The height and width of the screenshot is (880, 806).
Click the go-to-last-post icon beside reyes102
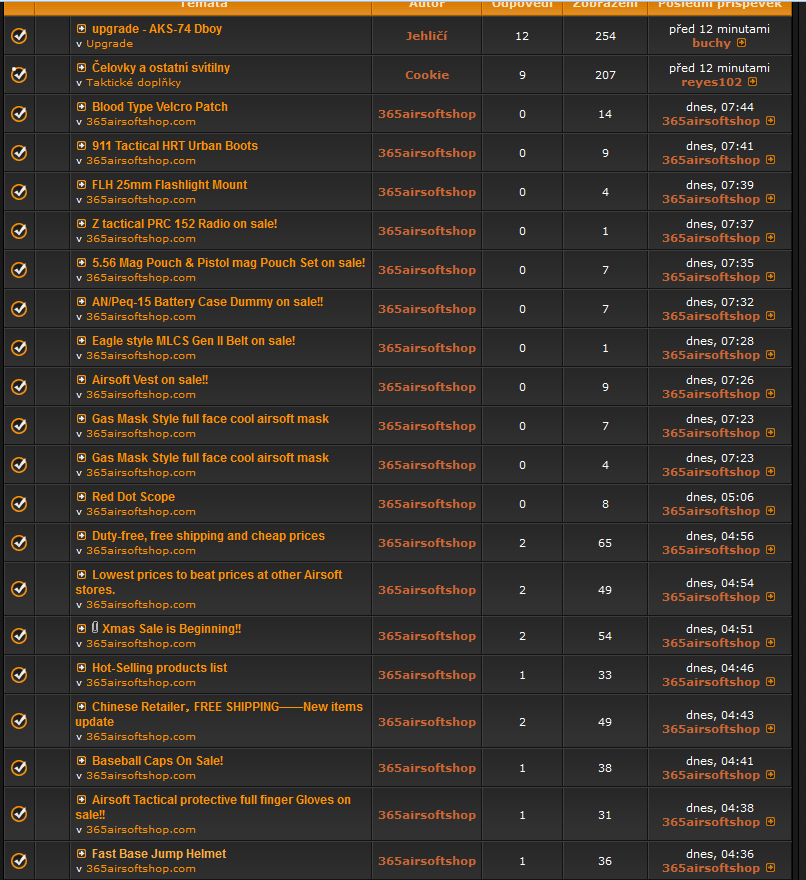tap(753, 83)
